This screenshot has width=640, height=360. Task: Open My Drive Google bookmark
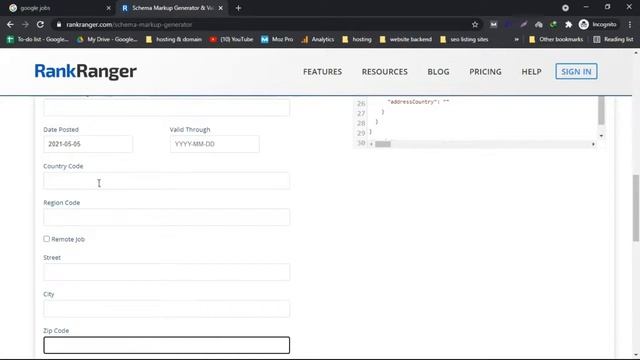pyautogui.click(x=107, y=39)
